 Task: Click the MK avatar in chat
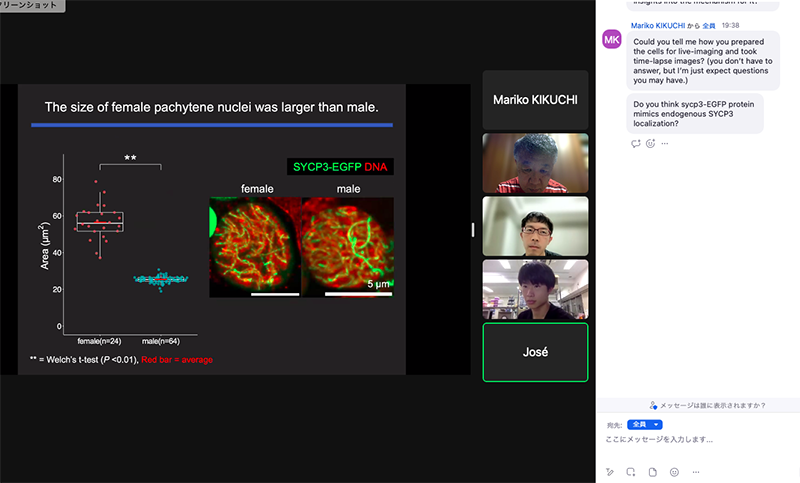(x=612, y=40)
